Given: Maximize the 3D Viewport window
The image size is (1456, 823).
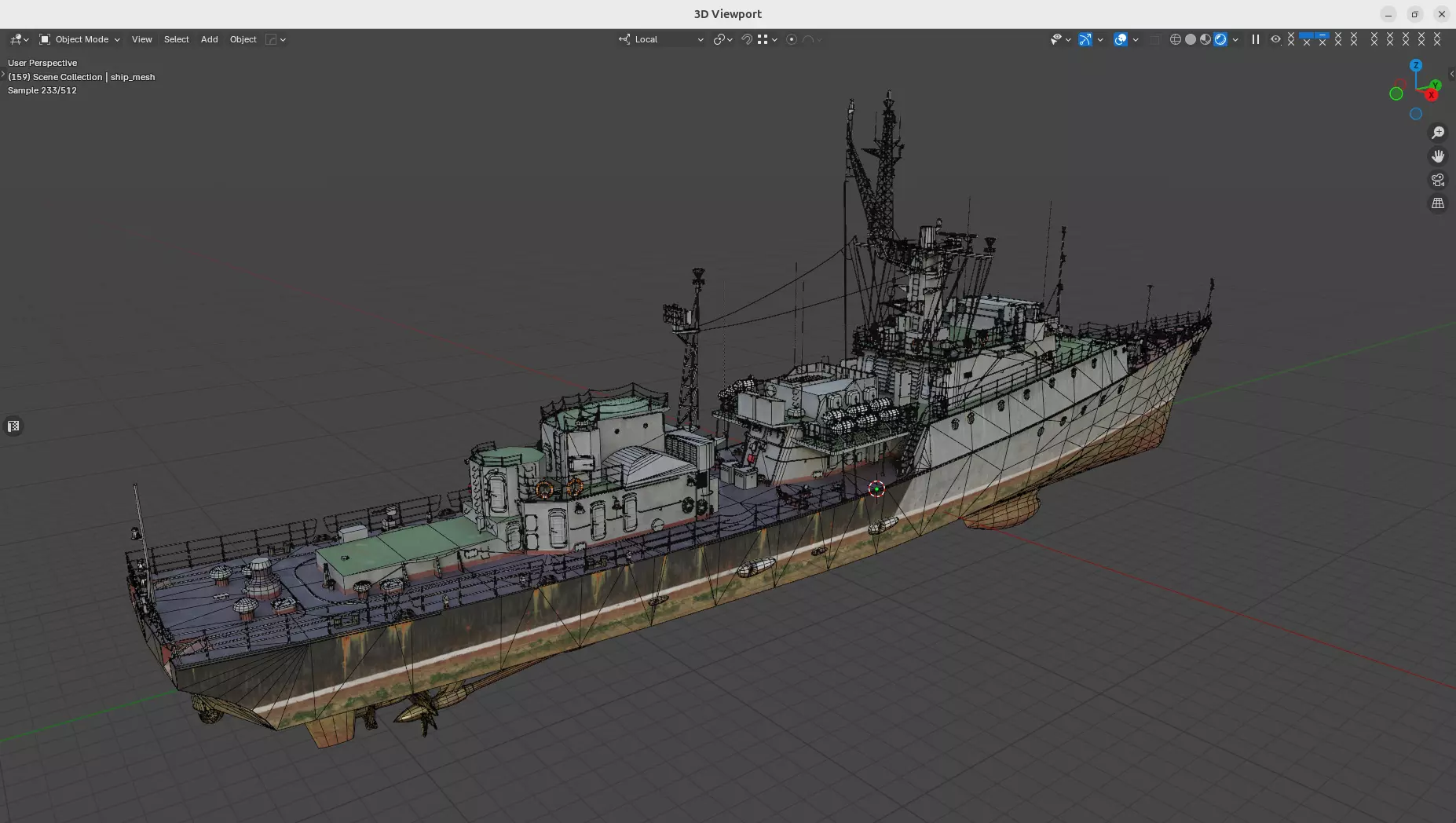Looking at the screenshot, I should [1414, 14].
